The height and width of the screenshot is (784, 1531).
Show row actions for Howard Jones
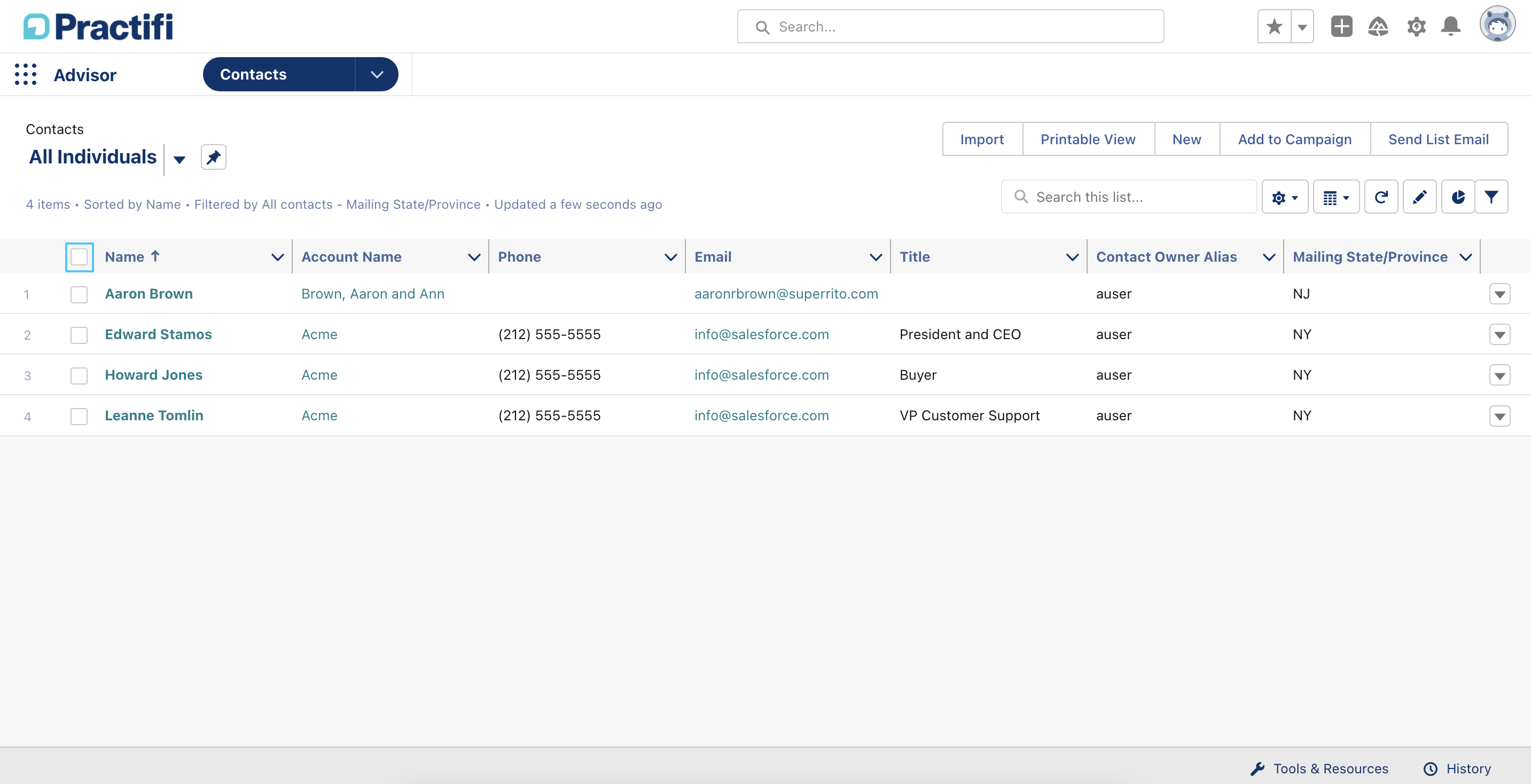1499,375
